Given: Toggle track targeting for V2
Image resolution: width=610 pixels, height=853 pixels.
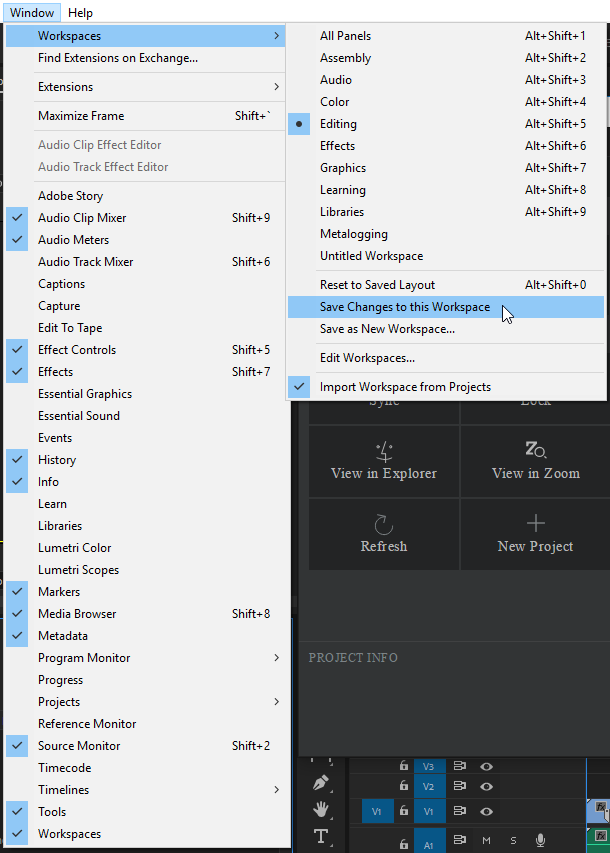Looking at the screenshot, I should point(429,786).
